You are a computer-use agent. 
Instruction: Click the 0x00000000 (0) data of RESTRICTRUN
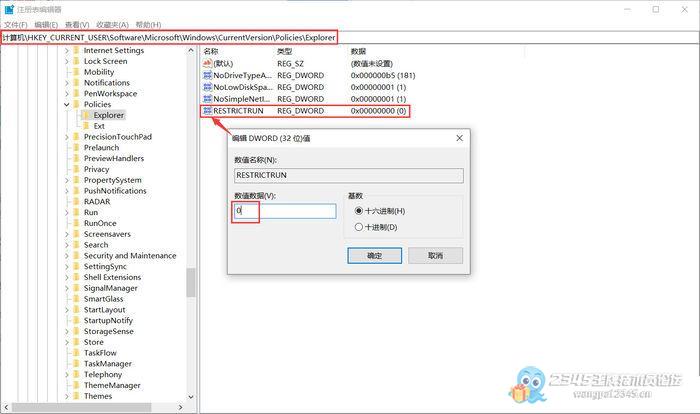[x=379, y=111]
